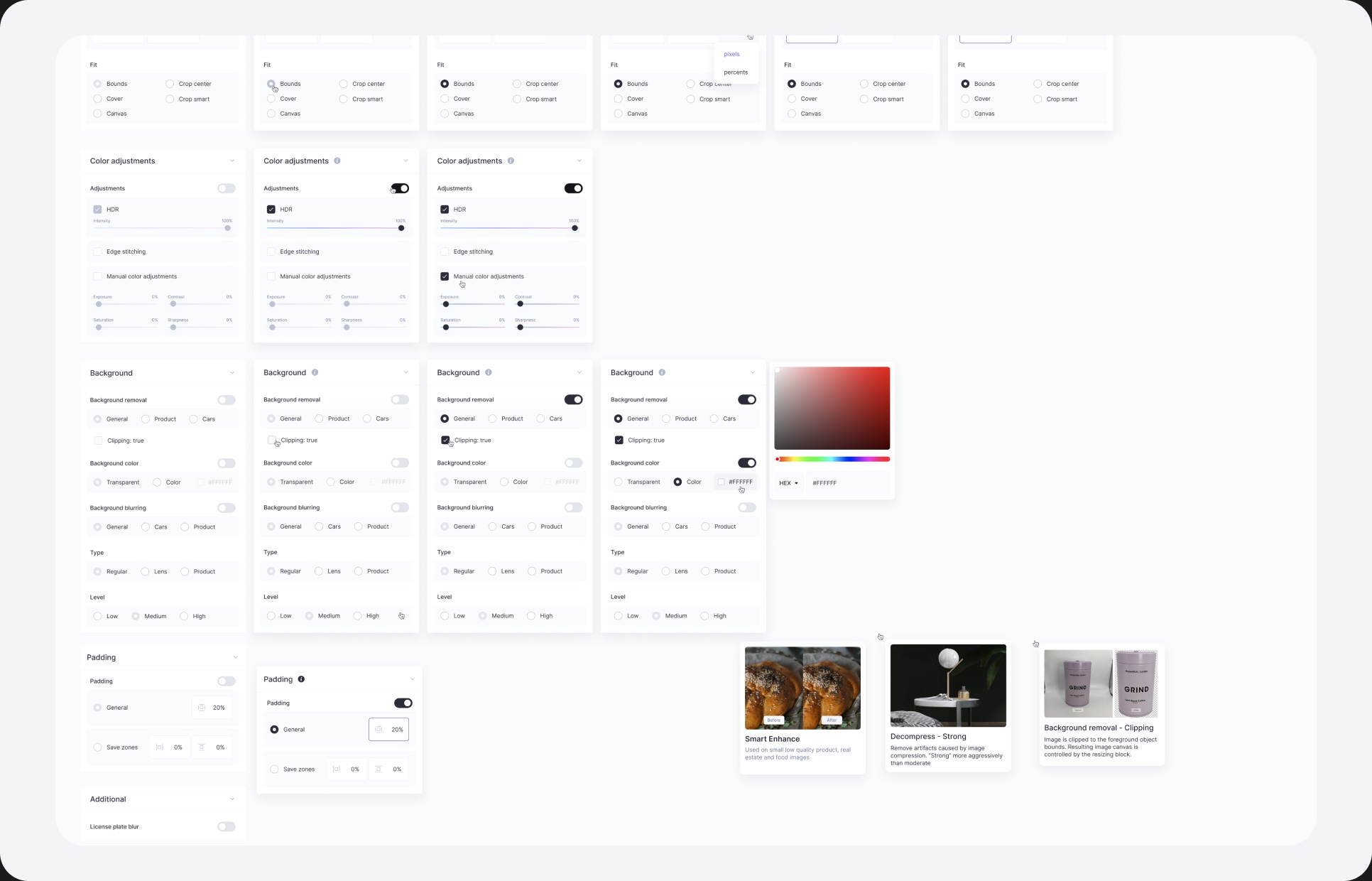Viewport: 1372px width, 881px height.
Task: Click the Smart Enhance pastry thumbnail
Action: pyautogui.click(x=802, y=688)
